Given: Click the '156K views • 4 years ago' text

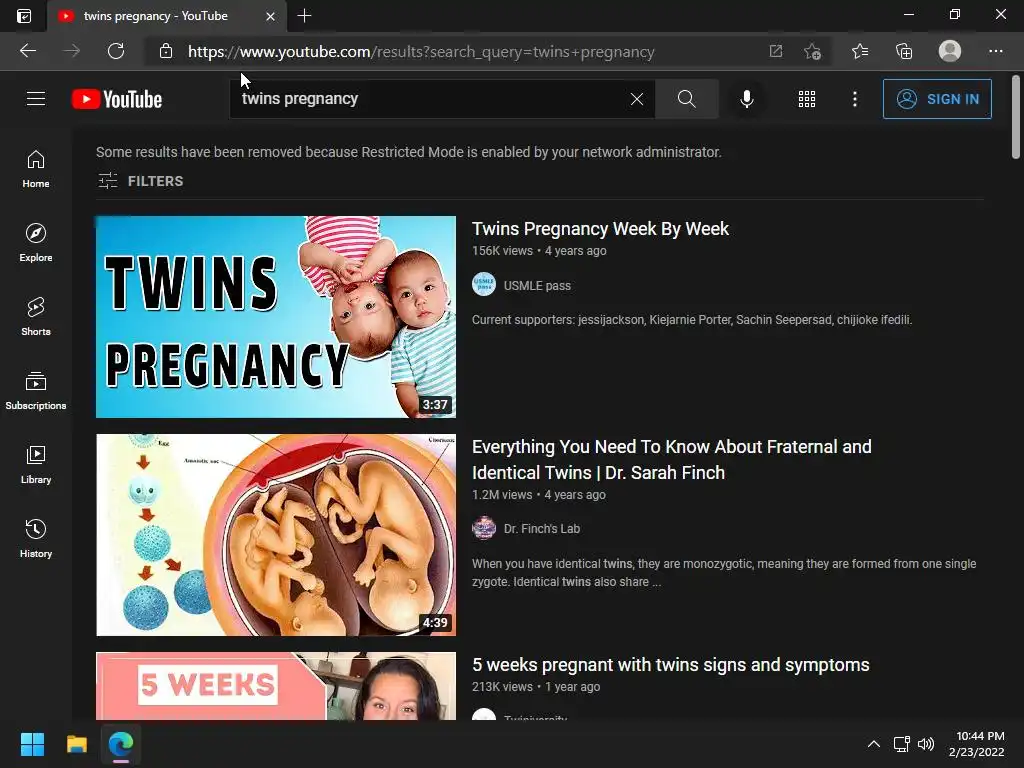Looking at the screenshot, I should click(539, 251).
